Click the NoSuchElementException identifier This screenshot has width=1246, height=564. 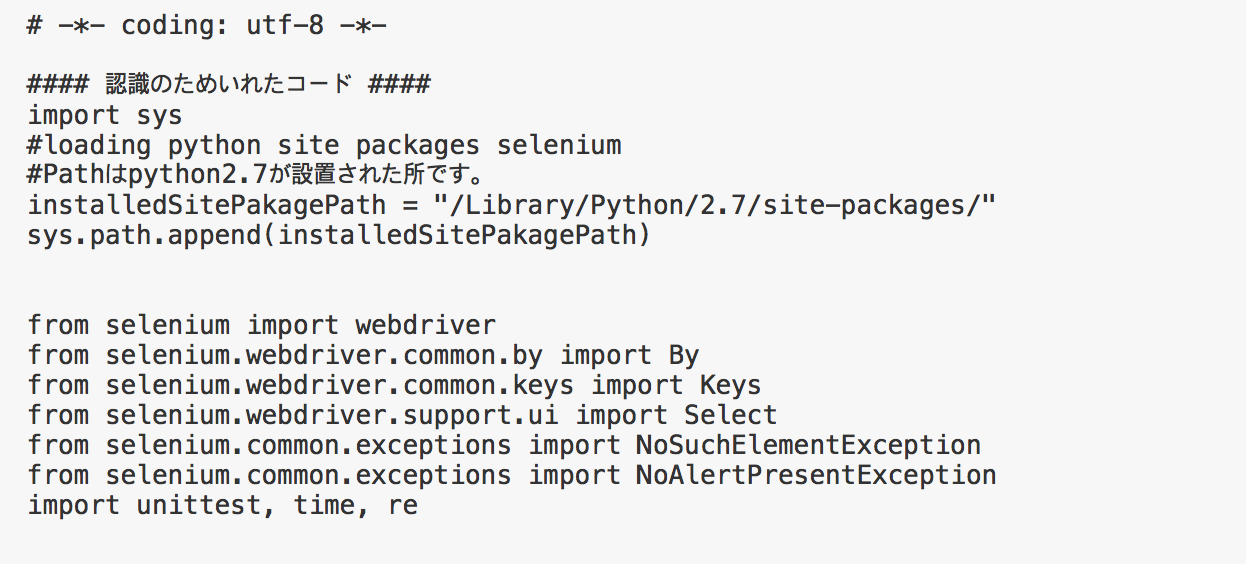(x=808, y=445)
